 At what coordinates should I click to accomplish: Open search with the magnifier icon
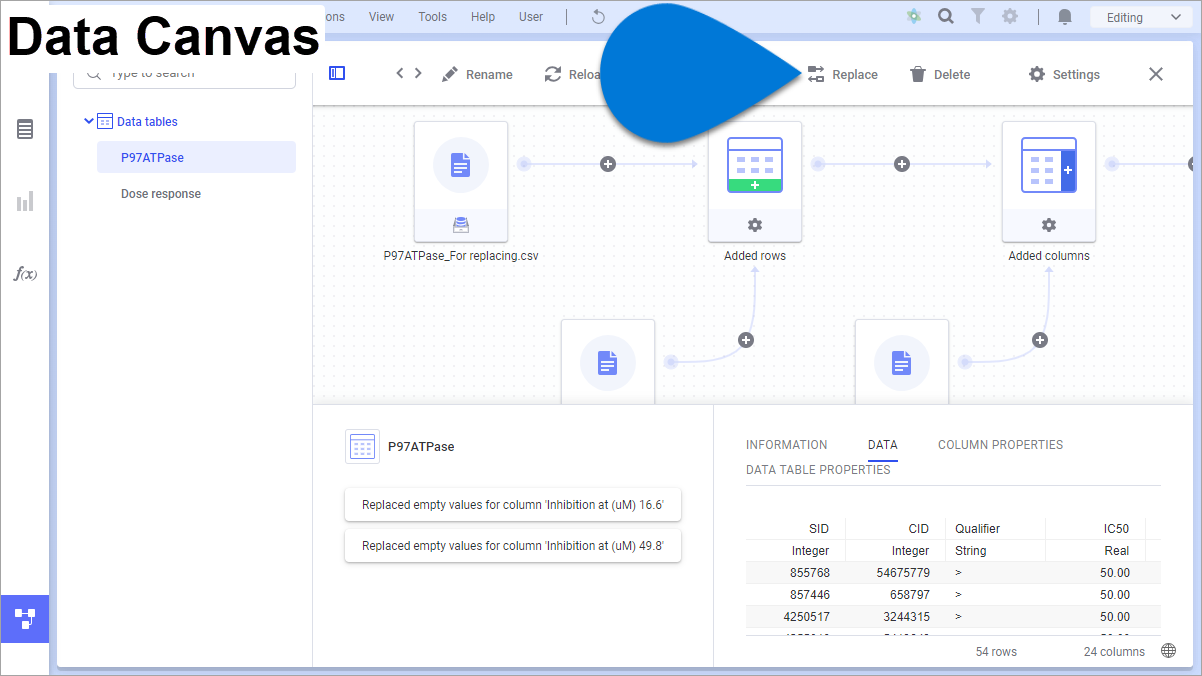pyautogui.click(x=945, y=16)
